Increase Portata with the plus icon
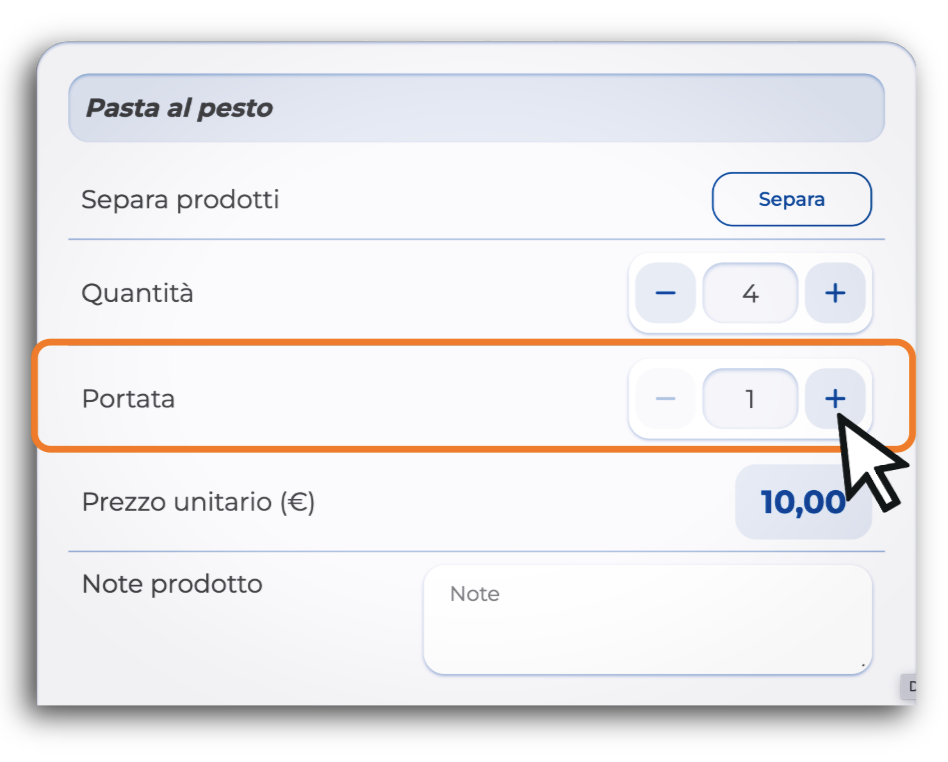 [x=835, y=399]
